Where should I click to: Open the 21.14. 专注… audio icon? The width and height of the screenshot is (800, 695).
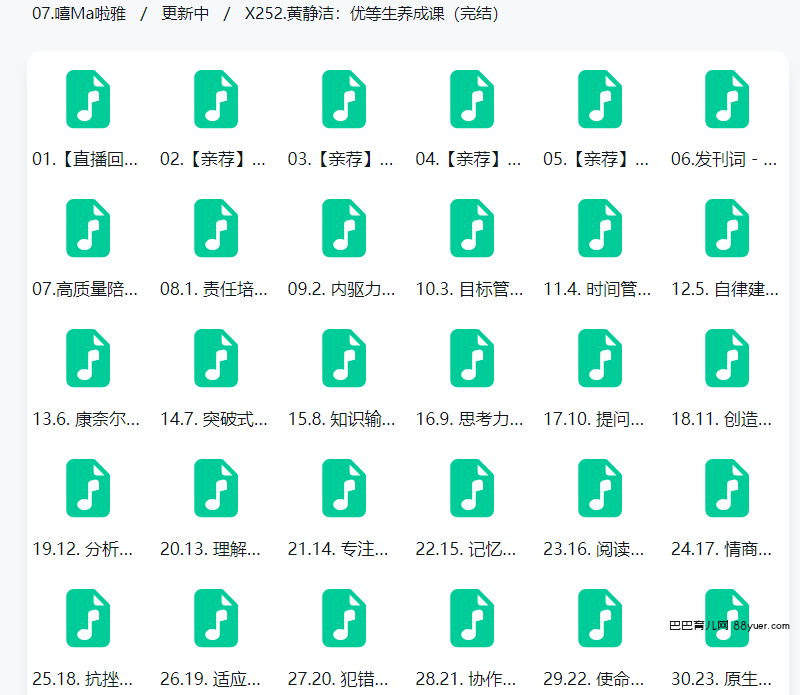[344, 488]
